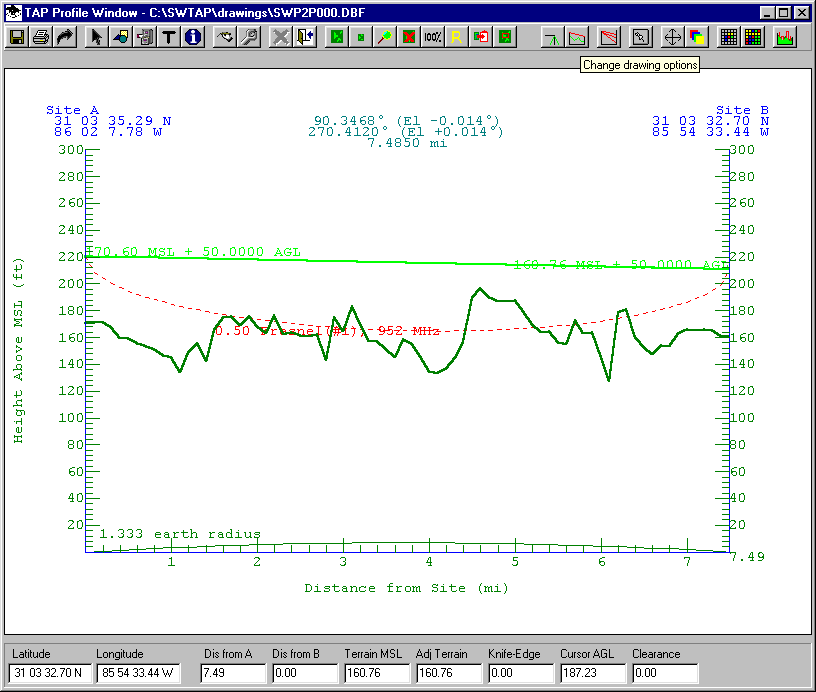Select the shapes drawing tool
The height and width of the screenshot is (692, 816).
pyautogui.click(x=120, y=37)
